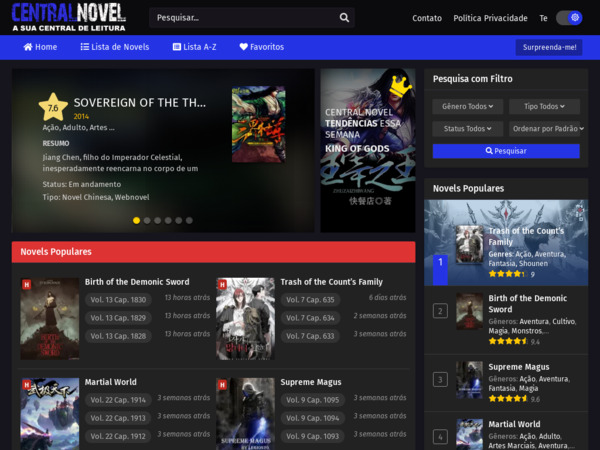Open Vol. 13 Cap. 1828 chapter
The image size is (600, 450).
pos(118,336)
